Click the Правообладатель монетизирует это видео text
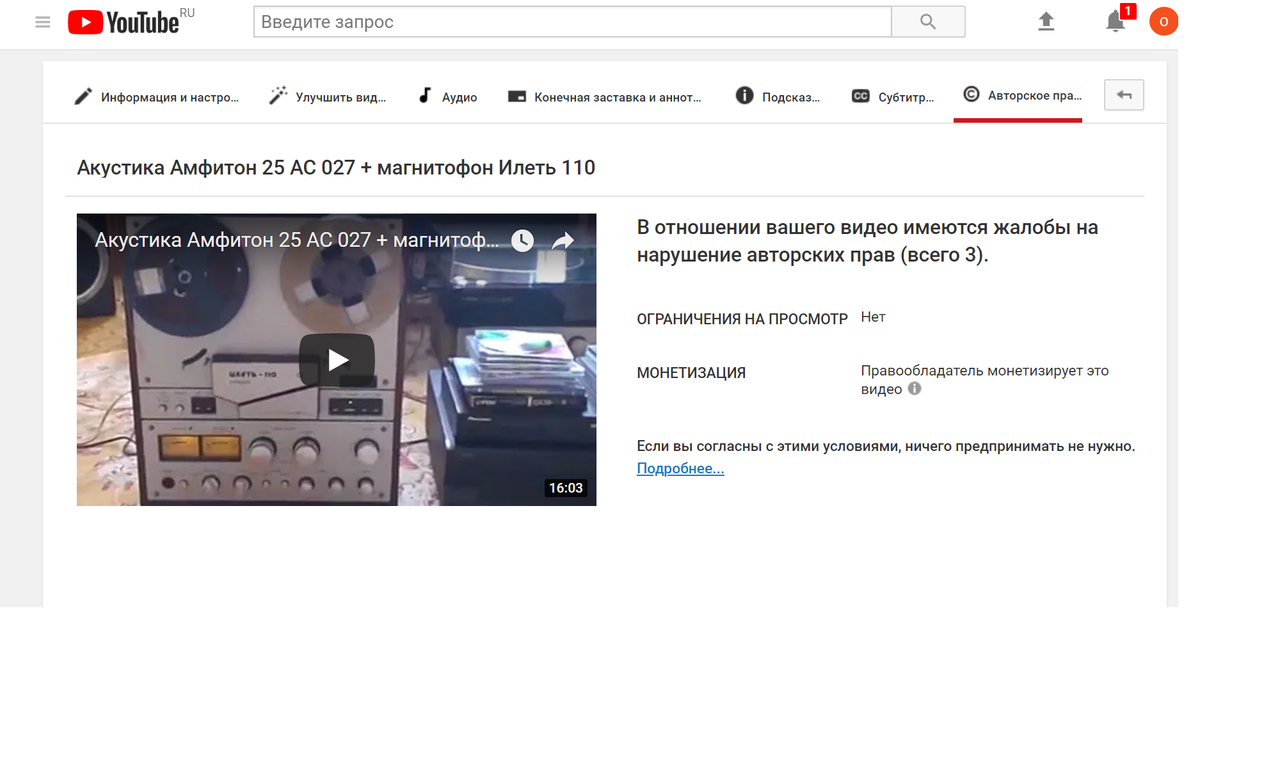This screenshot has width=1280, height=781. click(984, 380)
